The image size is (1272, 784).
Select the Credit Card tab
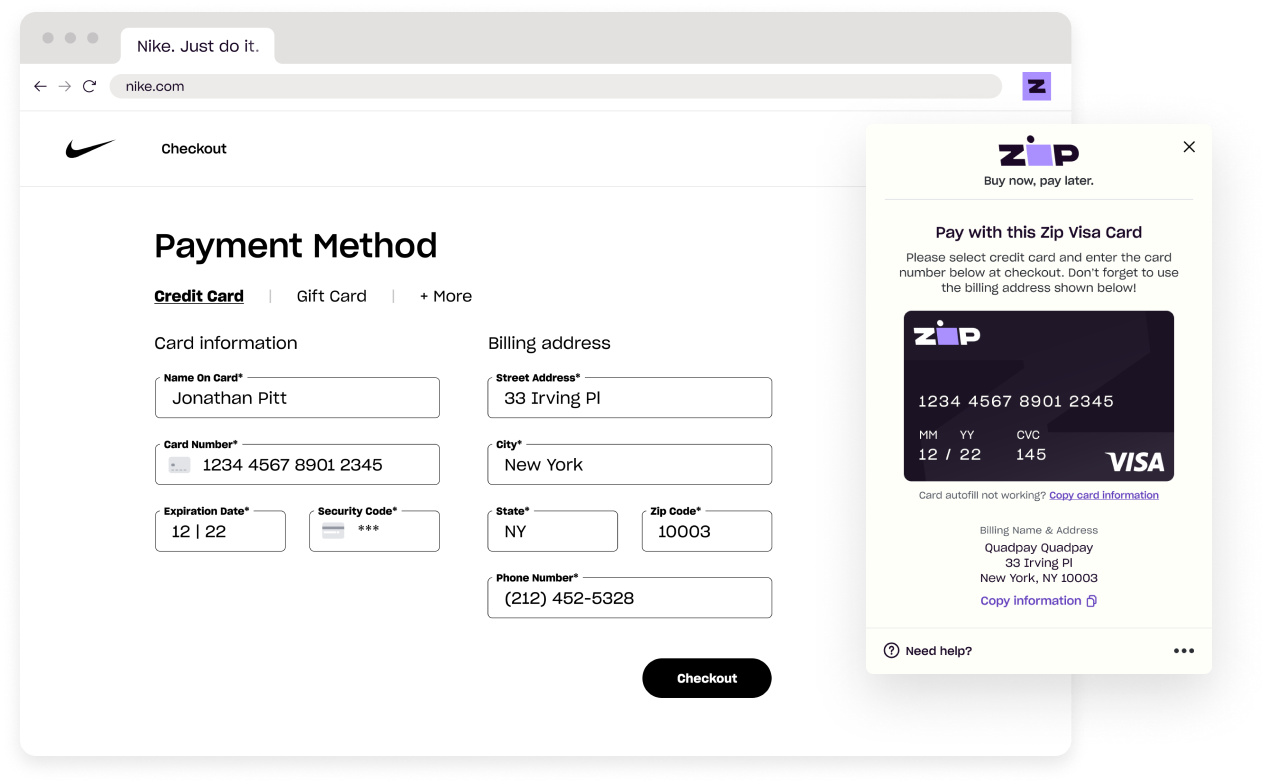click(199, 296)
